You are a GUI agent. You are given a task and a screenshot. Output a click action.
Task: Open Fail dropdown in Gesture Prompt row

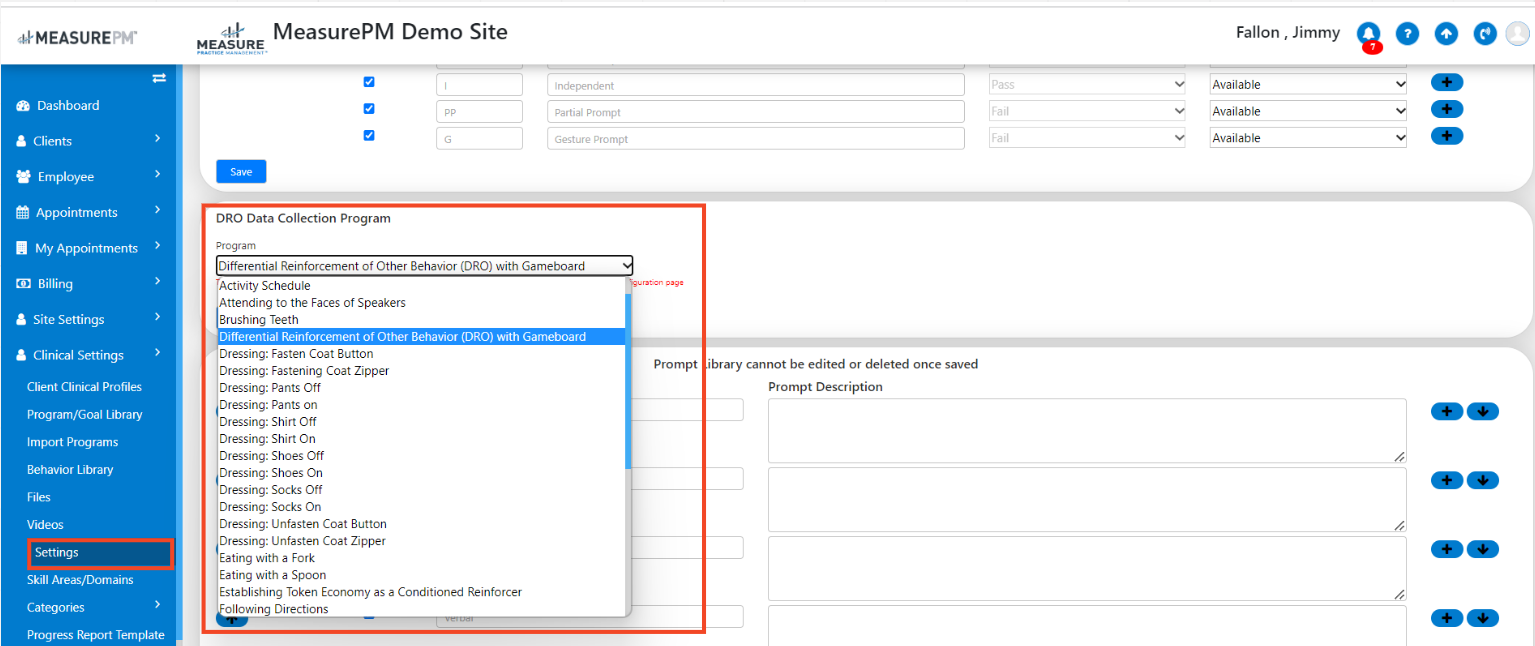coord(1087,138)
